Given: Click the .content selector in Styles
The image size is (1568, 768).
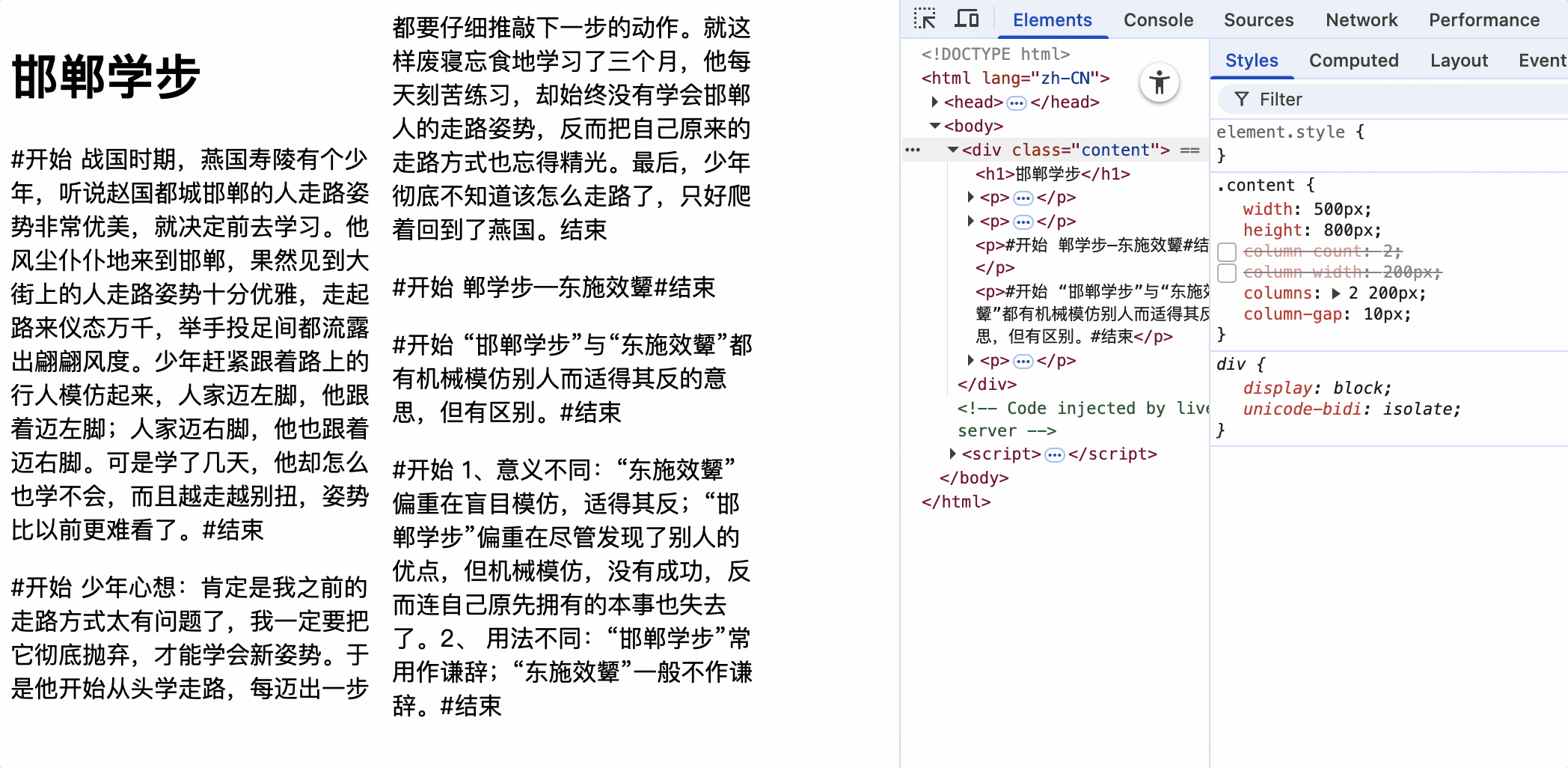Looking at the screenshot, I should pos(1255,185).
